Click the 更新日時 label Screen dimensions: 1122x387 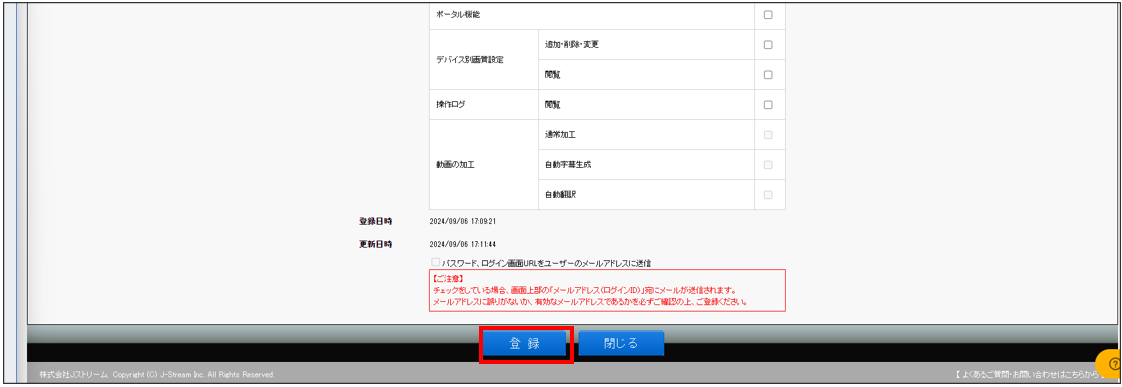click(x=375, y=244)
